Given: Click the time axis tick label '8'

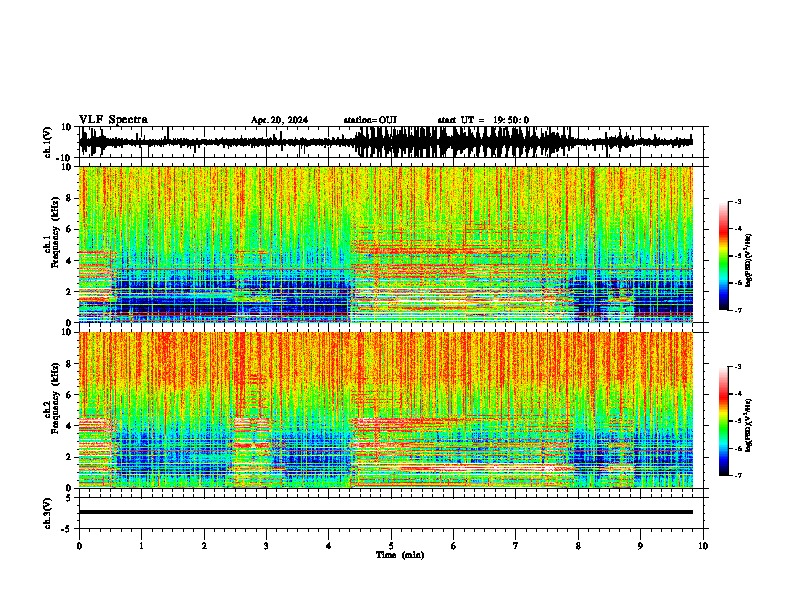Looking at the screenshot, I should 578,546.
